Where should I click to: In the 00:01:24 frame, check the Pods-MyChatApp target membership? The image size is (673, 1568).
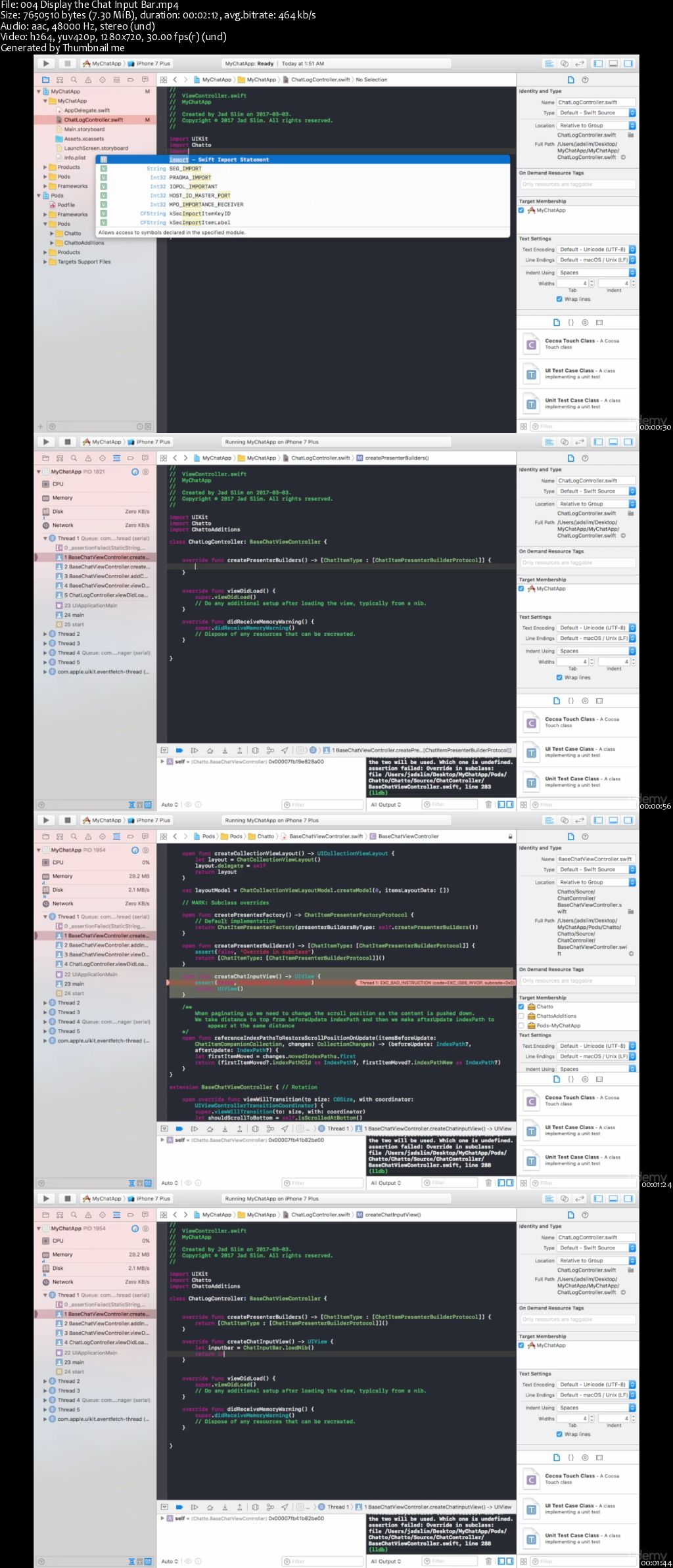coord(521,1025)
